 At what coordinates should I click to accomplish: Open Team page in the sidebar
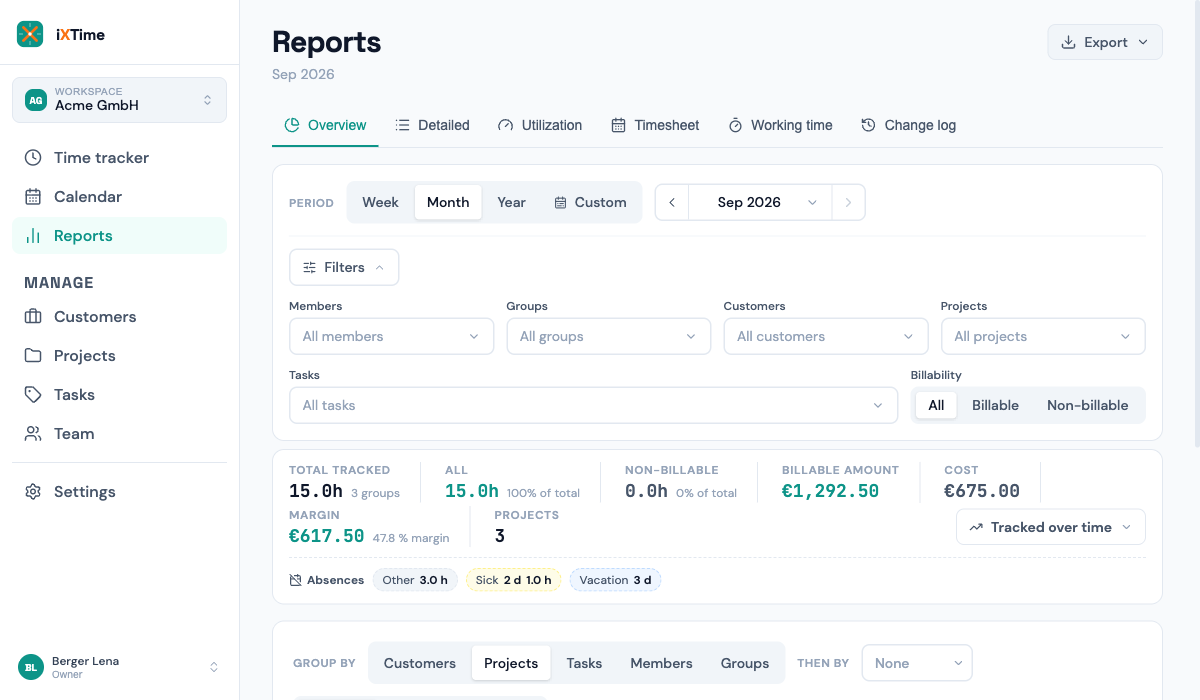click(119, 433)
